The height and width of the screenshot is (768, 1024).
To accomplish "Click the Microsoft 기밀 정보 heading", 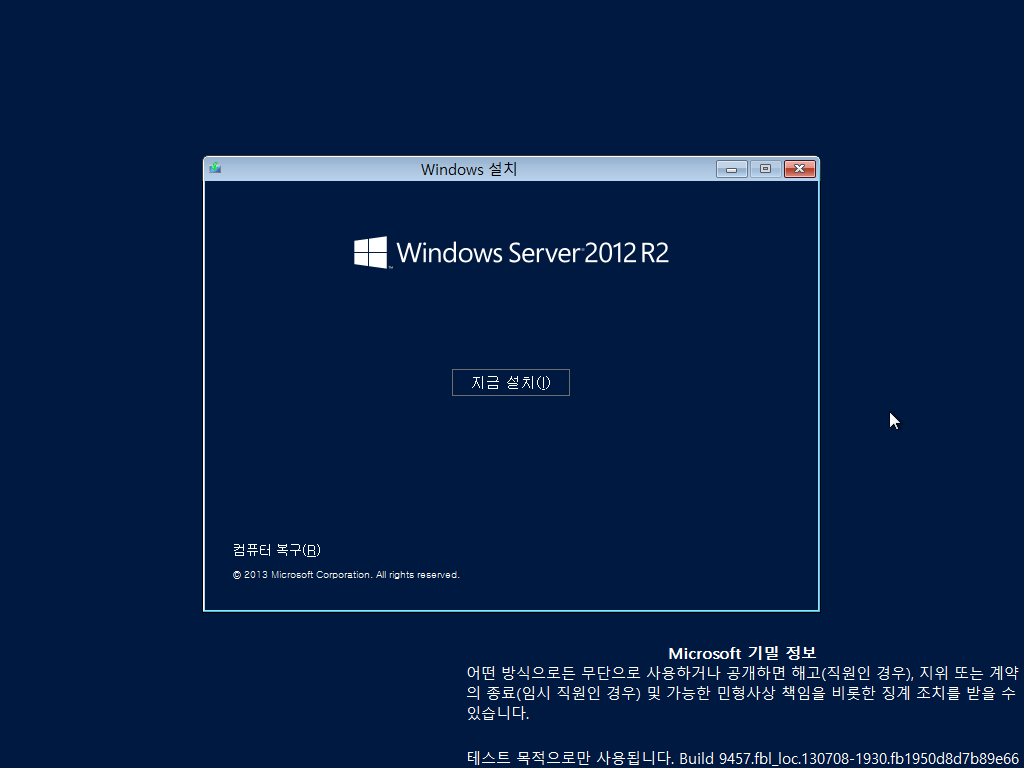I will click(x=743, y=654).
